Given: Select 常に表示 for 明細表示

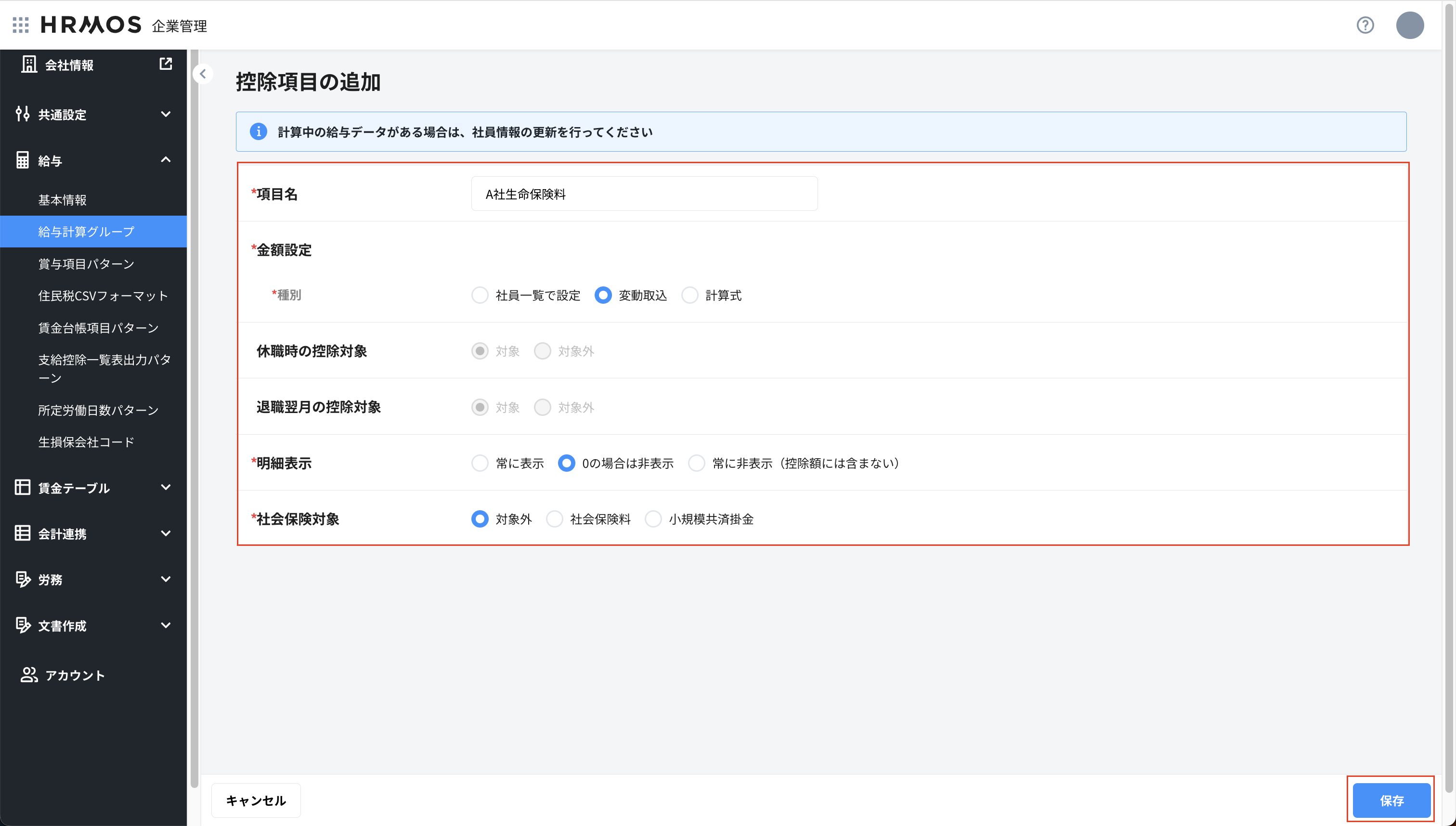Looking at the screenshot, I should [480, 463].
